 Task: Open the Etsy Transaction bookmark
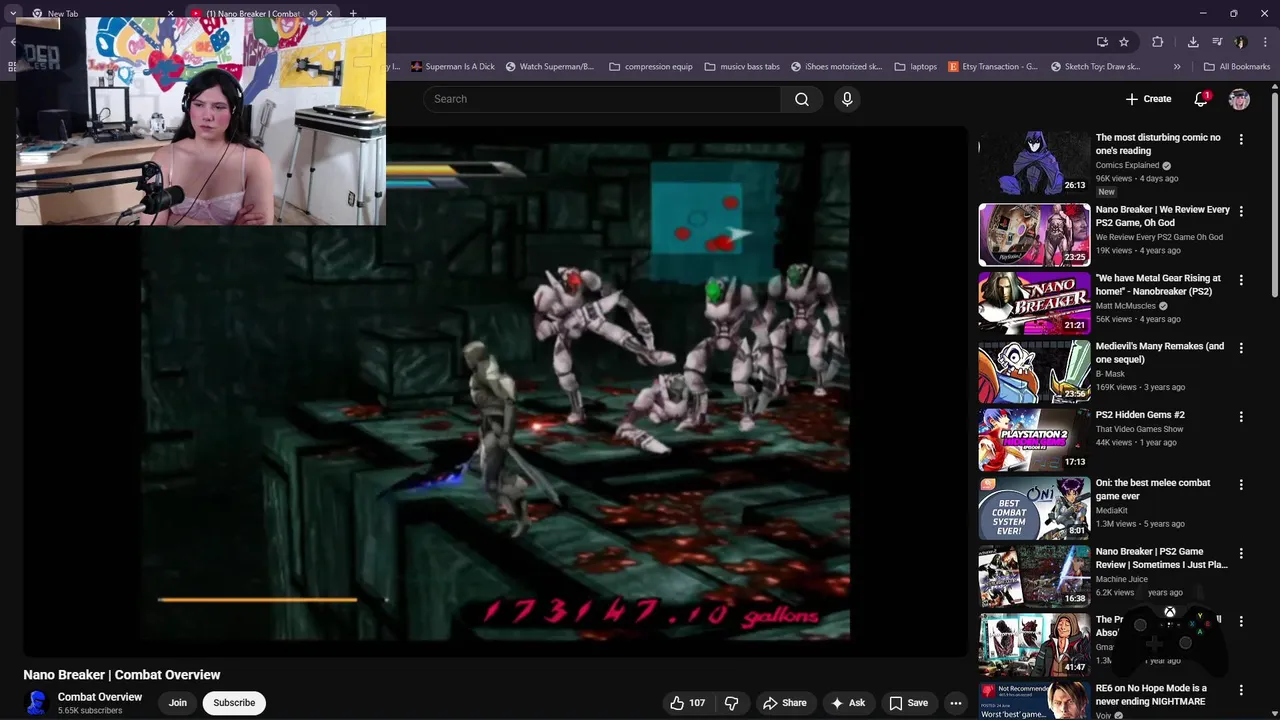992,67
